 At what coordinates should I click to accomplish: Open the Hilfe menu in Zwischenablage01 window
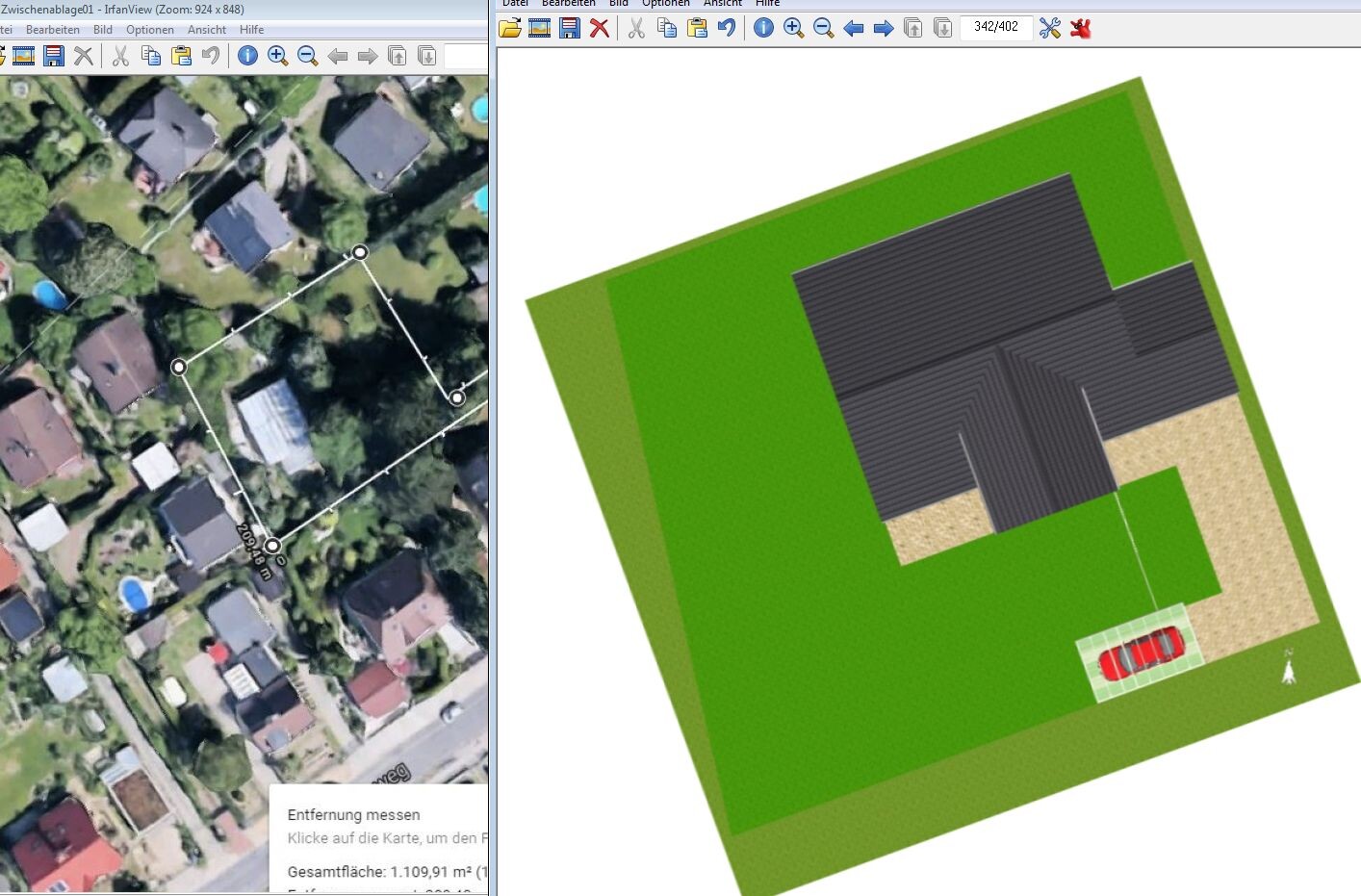point(251,30)
